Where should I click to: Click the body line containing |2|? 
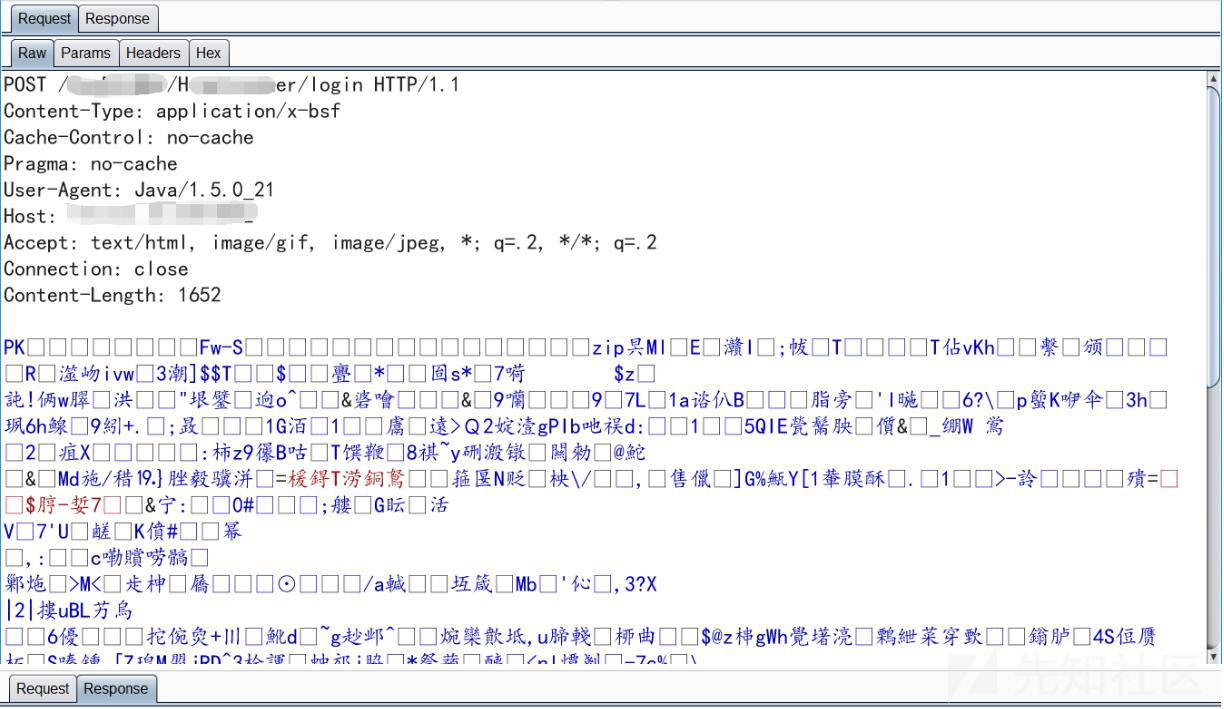click(69, 610)
